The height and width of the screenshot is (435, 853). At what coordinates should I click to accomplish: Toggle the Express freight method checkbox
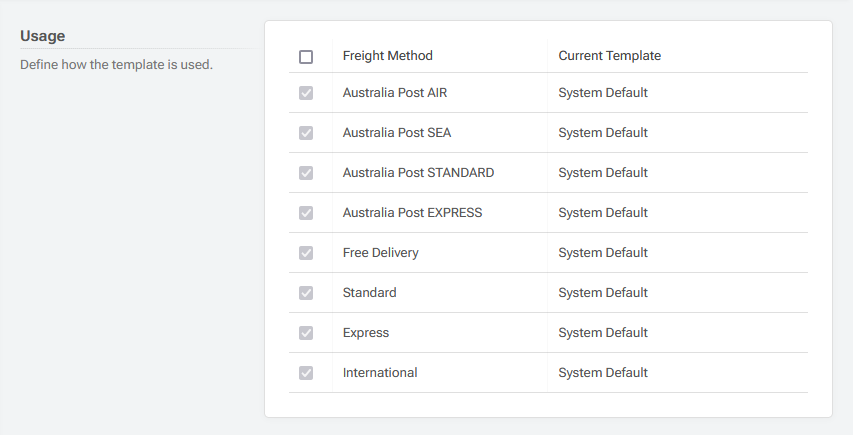[306, 333]
